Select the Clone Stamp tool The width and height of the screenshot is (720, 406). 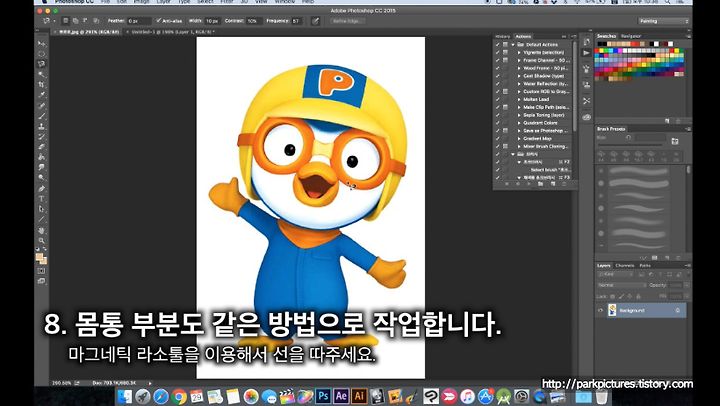pyautogui.click(x=42, y=126)
